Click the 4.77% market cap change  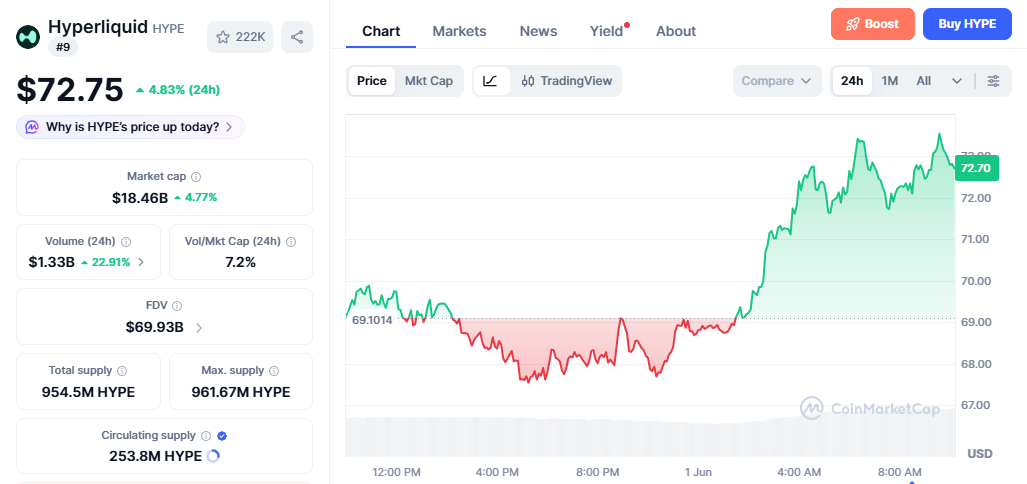tap(195, 197)
